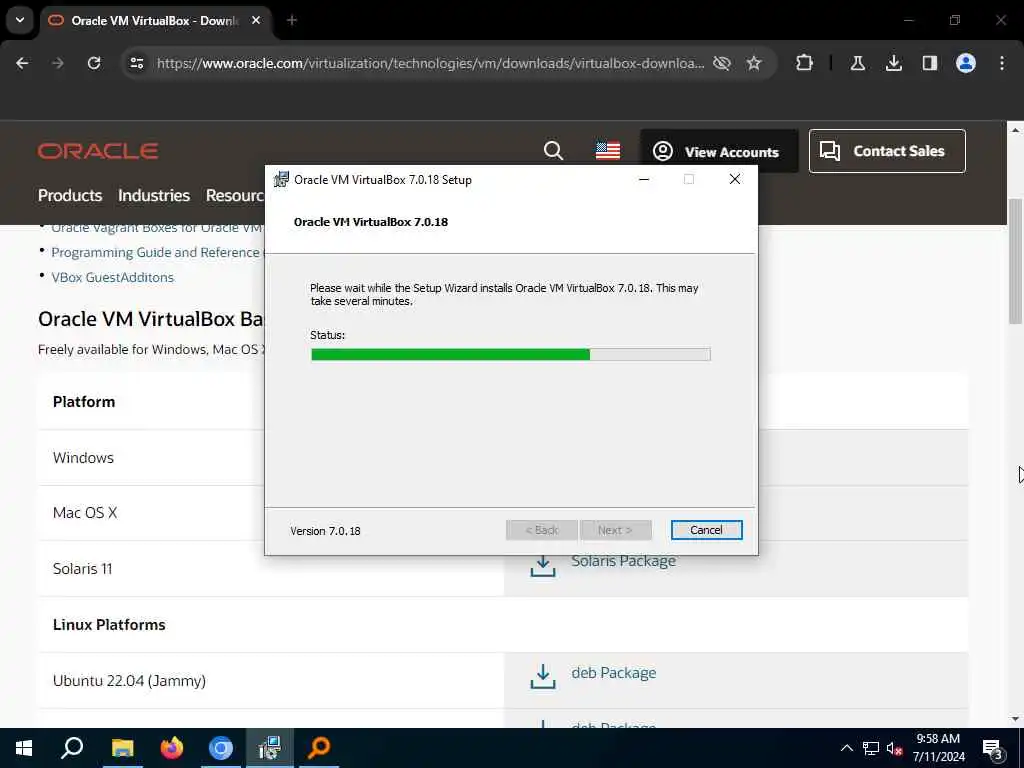Open tab search dropdown arrow

point(20,20)
